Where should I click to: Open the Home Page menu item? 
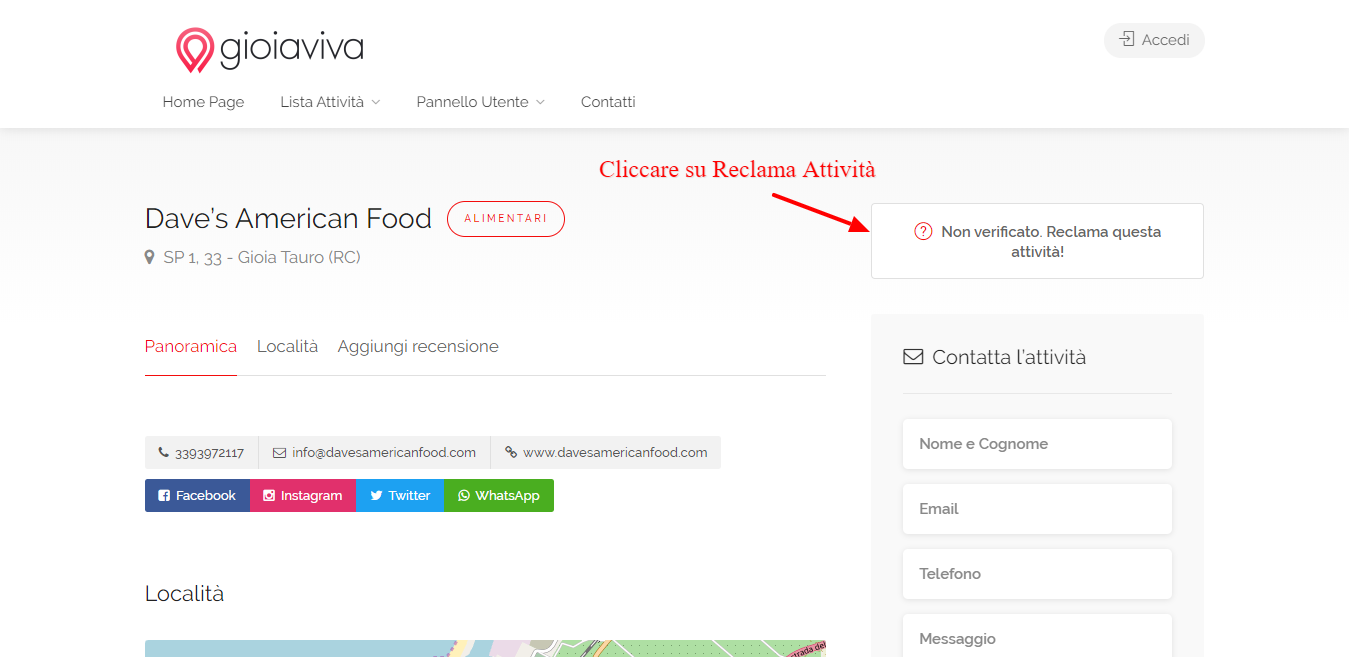(x=203, y=102)
